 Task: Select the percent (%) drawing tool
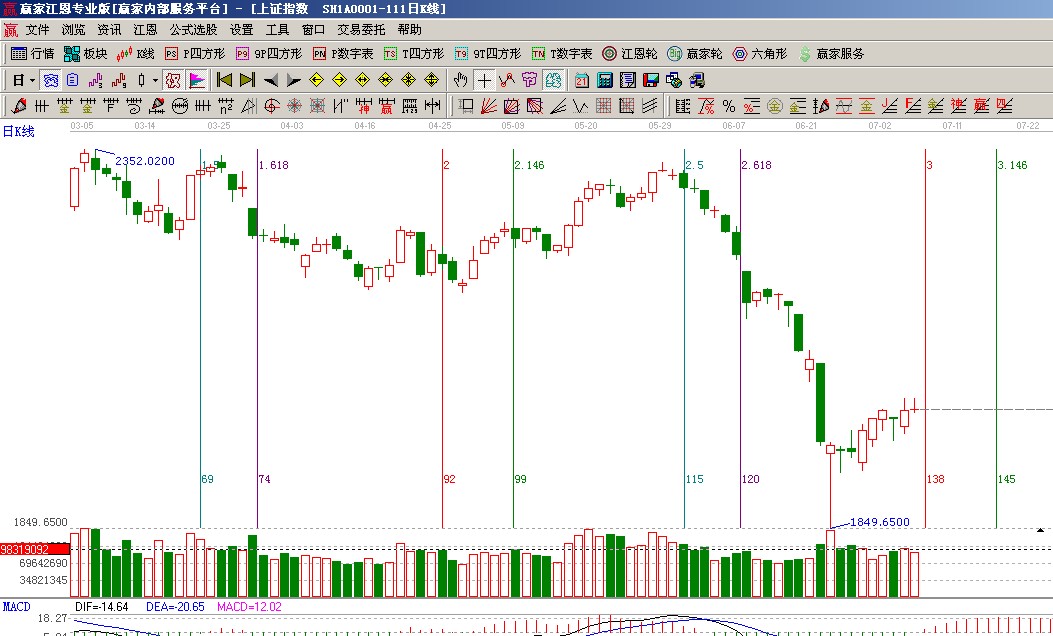[x=728, y=106]
